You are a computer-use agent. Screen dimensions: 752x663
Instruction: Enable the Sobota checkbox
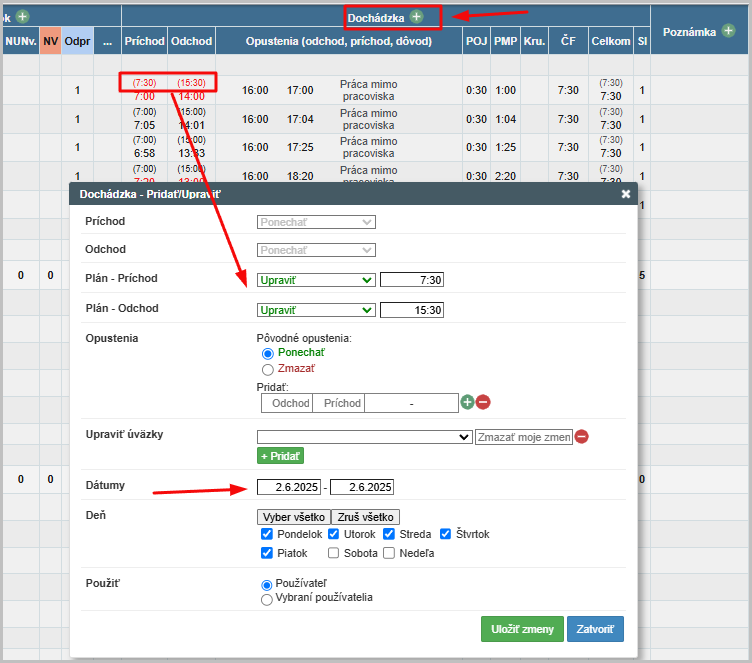coord(334,553)
